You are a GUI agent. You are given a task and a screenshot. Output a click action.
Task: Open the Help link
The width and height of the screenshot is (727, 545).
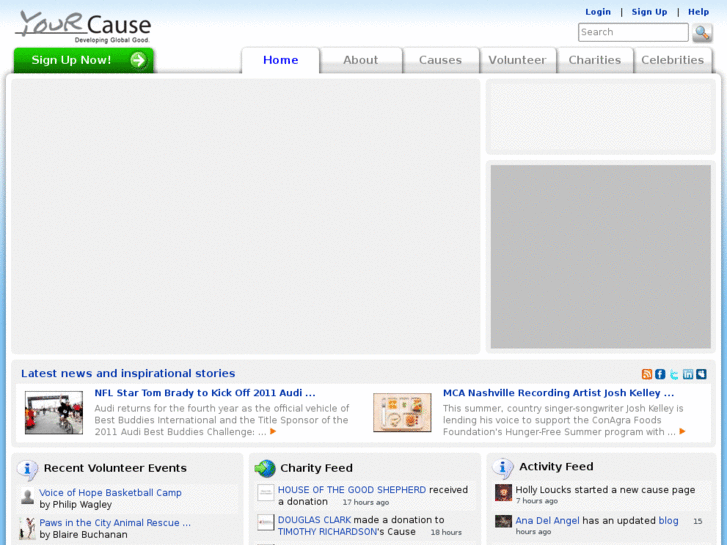tap(698, 12)
